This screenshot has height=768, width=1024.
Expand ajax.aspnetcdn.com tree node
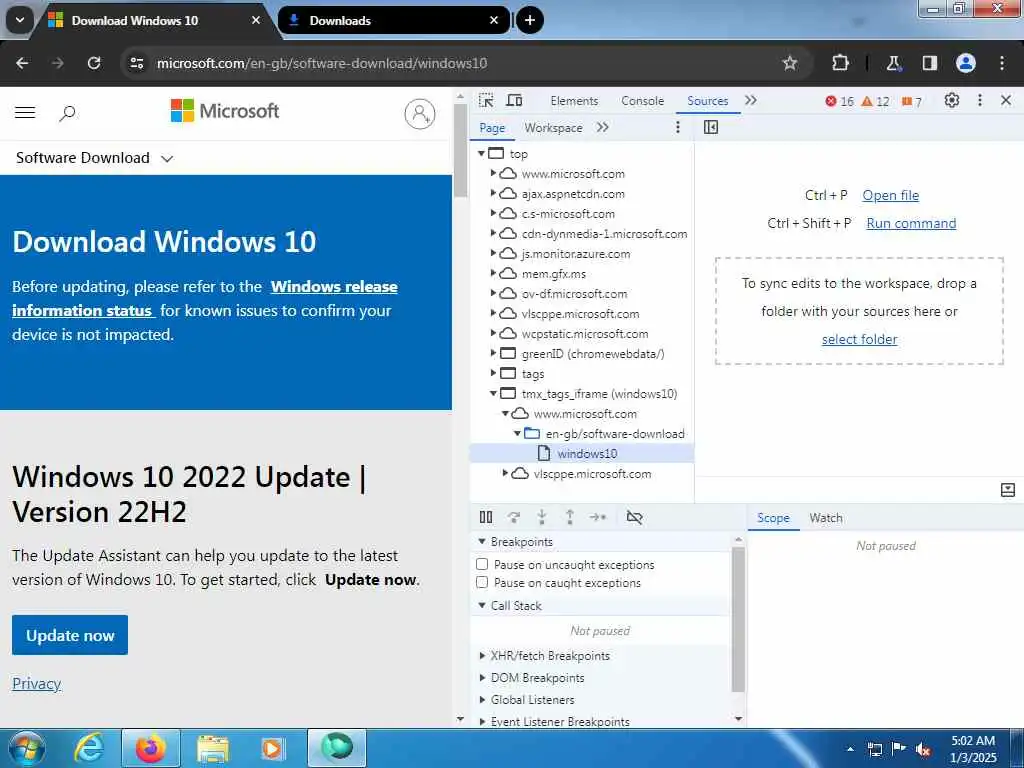coord(494,193)
